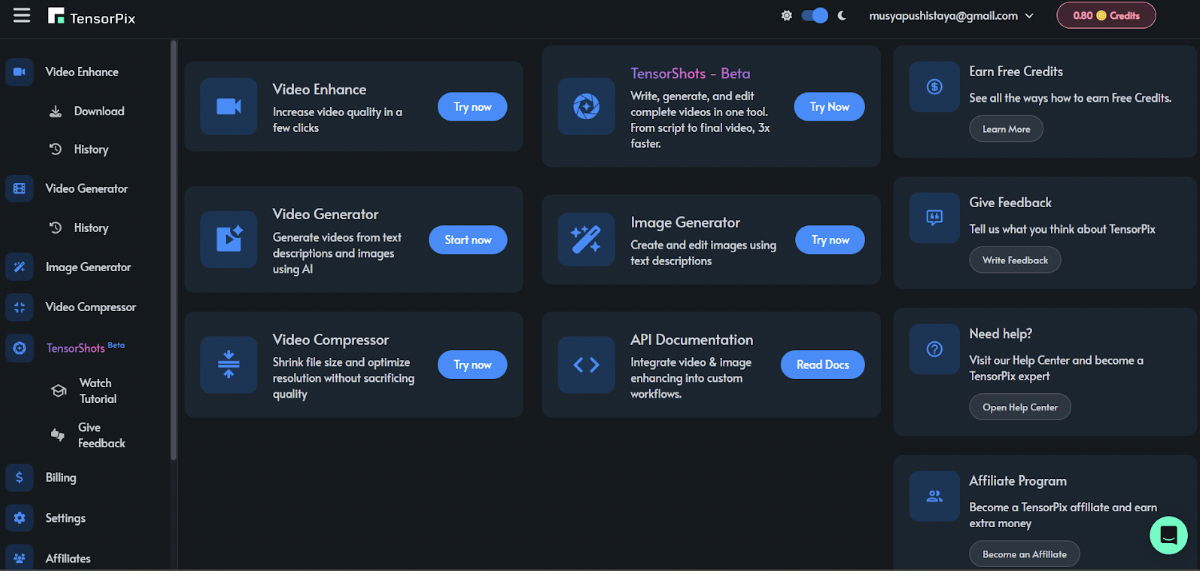Open Image Generator in the sidebar
The image size is (1200, 574).
[88, 267]
